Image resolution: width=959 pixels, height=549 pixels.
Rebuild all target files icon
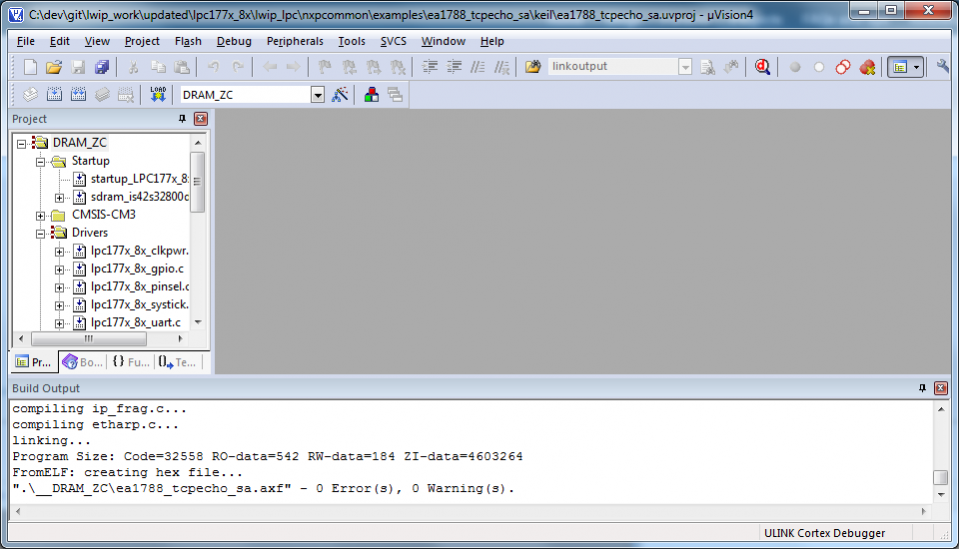point(78,95)
